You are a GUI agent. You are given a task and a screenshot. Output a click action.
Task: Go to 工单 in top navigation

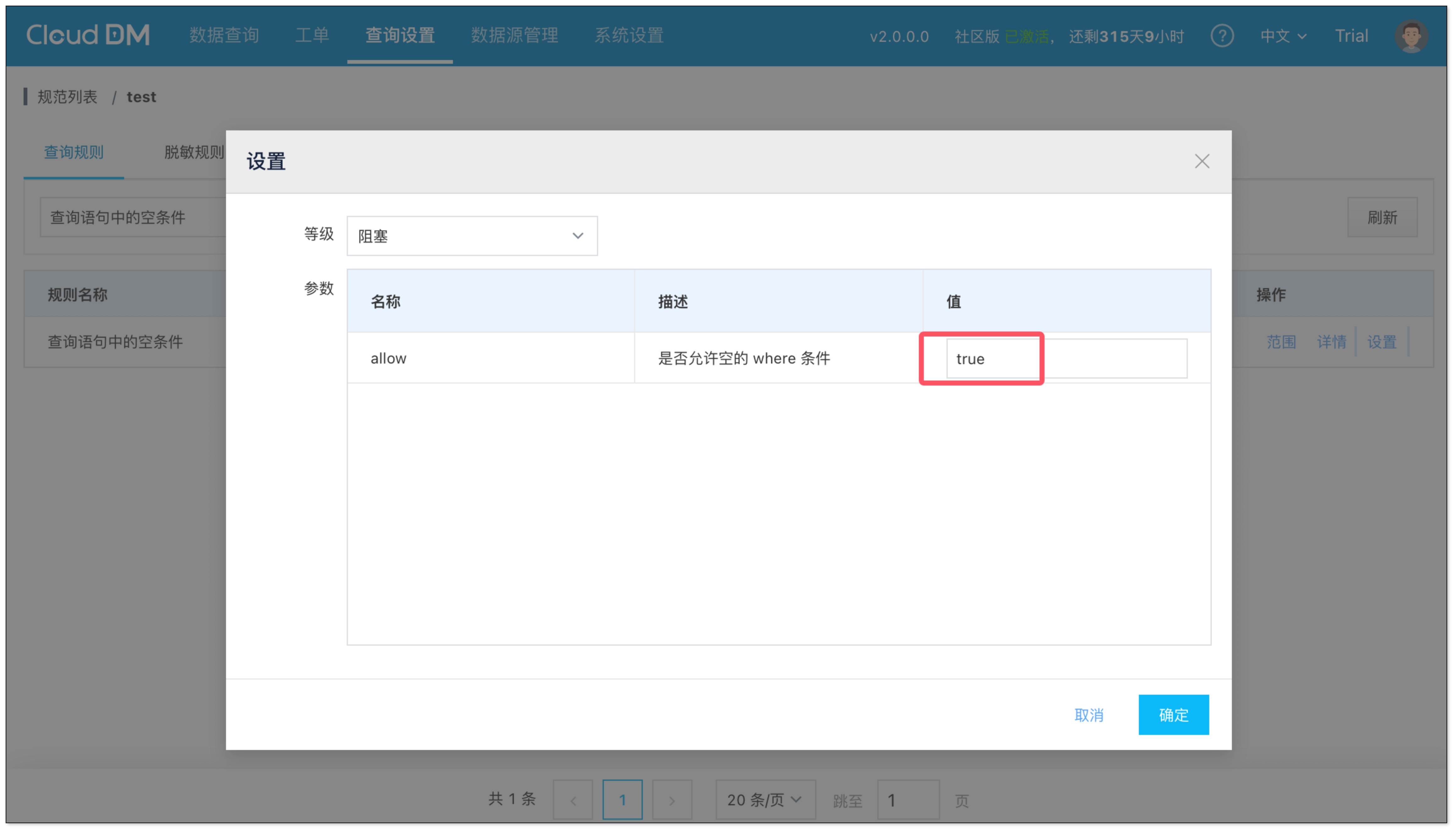coord(312,36)
